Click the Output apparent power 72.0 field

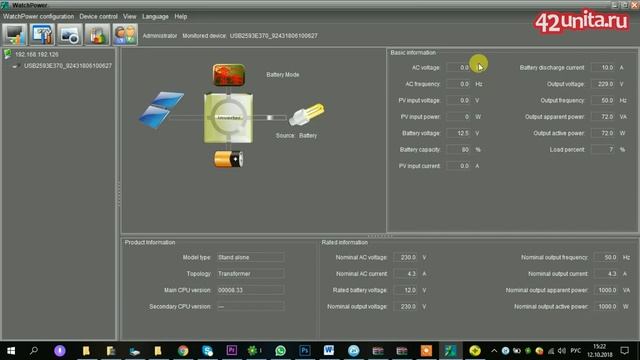tap(603, 117)
